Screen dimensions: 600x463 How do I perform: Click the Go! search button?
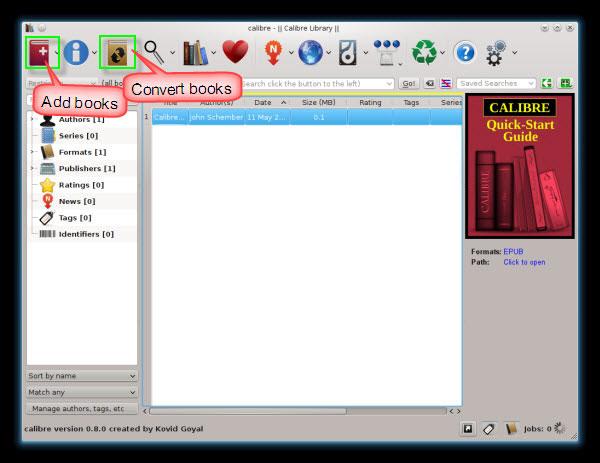click(409, 83)
